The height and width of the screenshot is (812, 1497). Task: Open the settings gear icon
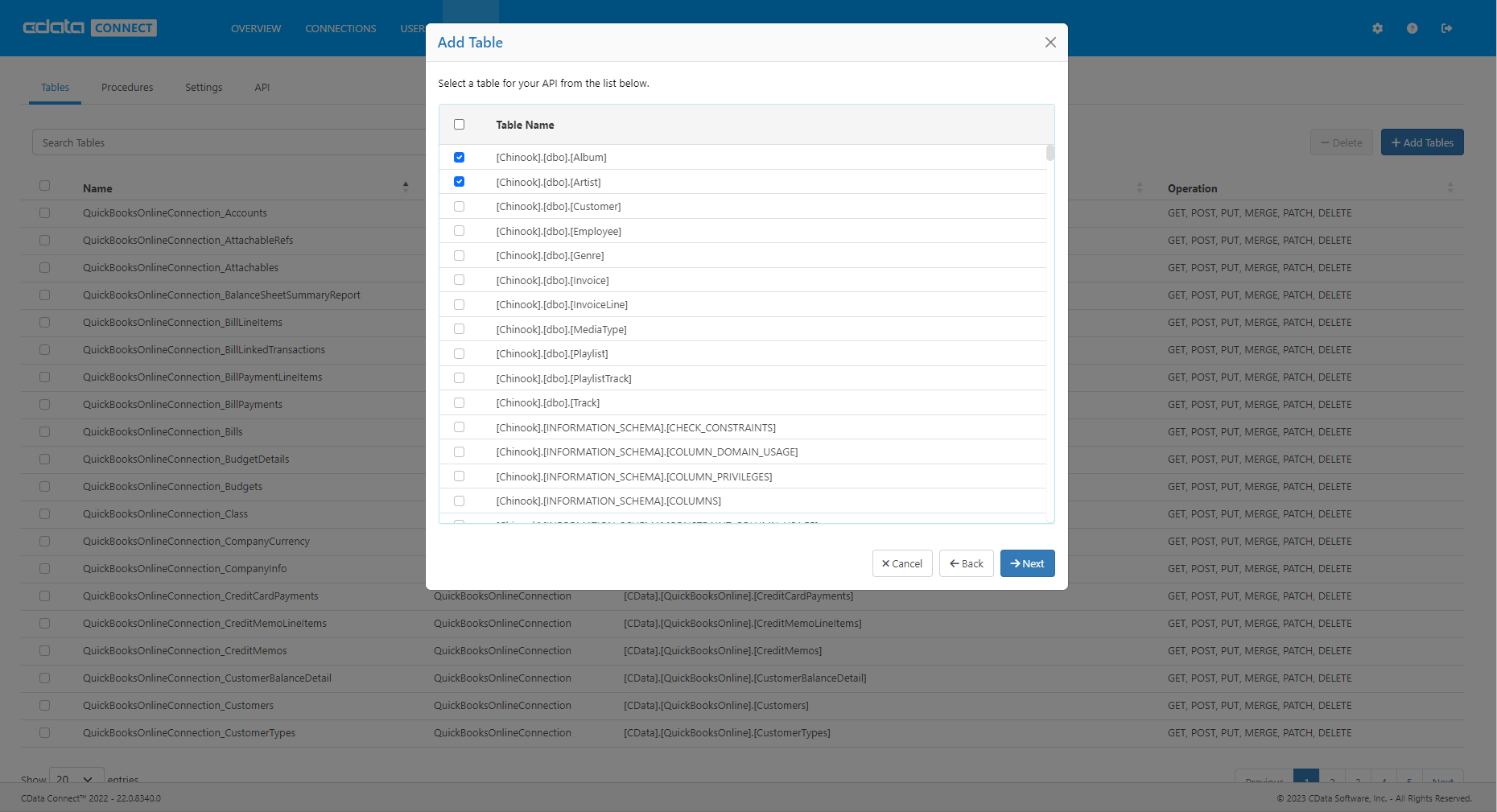pyautogui.click(x=1377, y=28)
